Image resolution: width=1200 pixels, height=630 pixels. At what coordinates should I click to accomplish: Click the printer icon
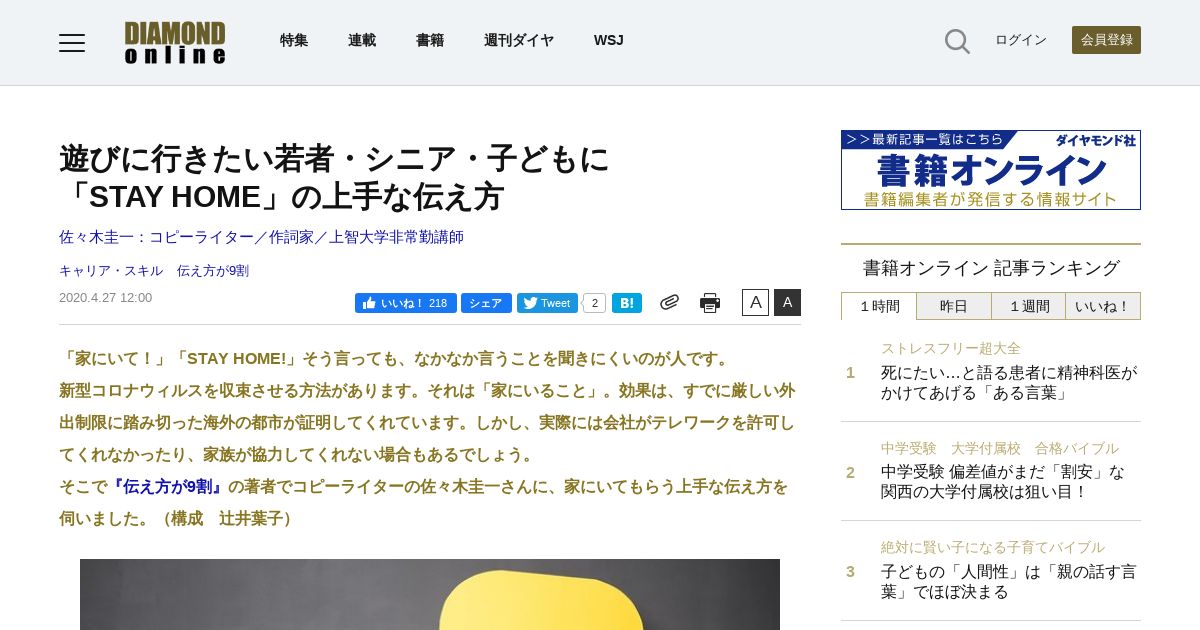pyautogui.click(x=710, y=303)
